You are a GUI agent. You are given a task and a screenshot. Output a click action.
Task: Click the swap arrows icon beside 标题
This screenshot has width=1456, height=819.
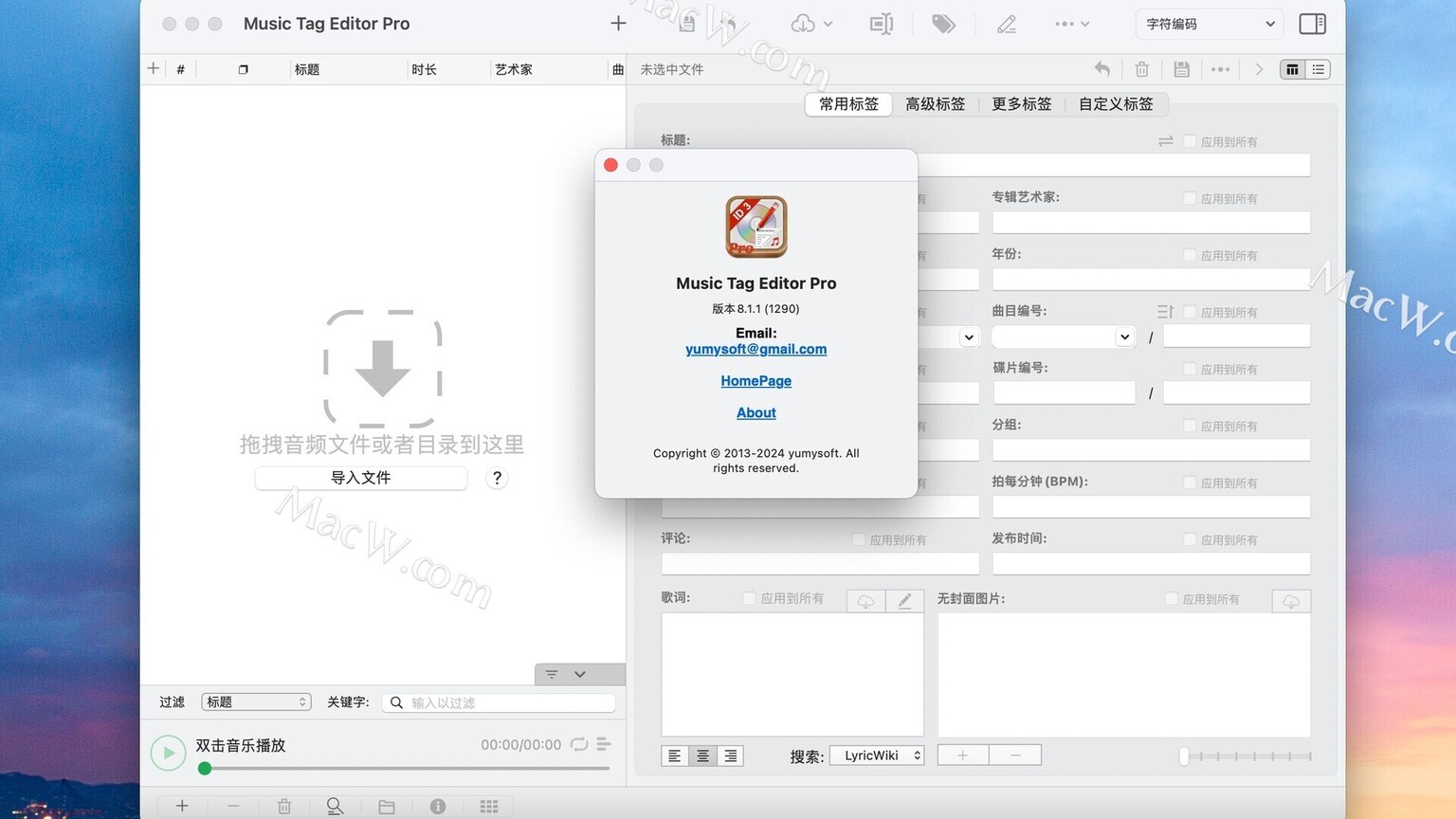pyautogui.click(x=1166, y=141)
